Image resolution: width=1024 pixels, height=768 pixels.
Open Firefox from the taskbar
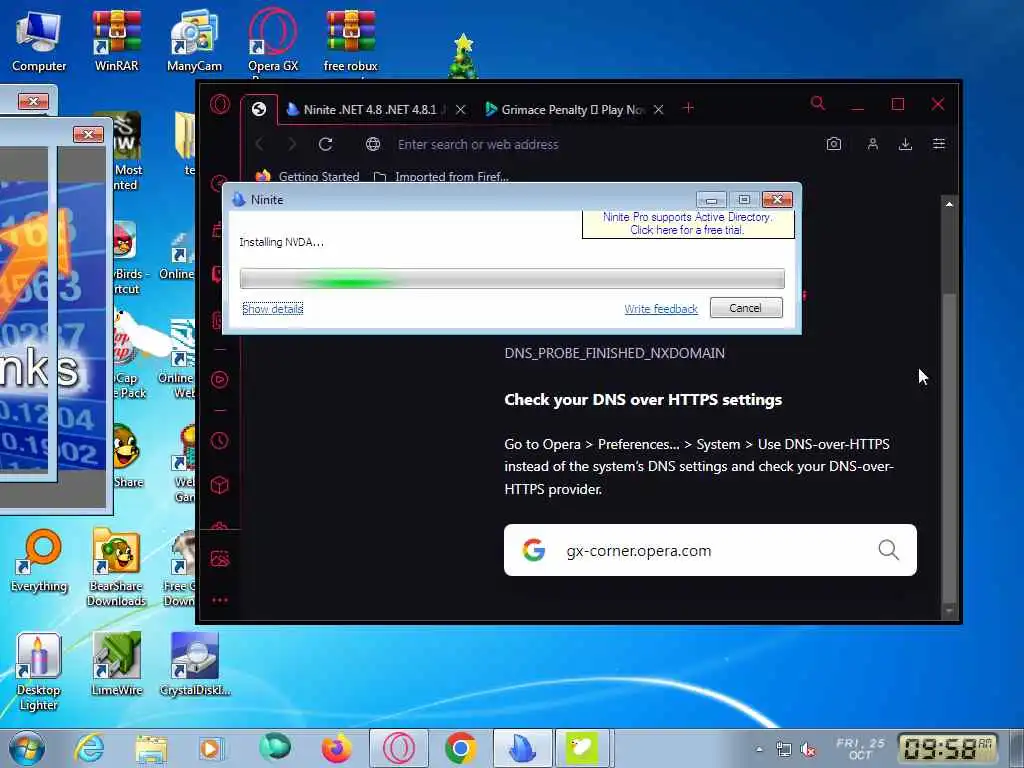click(336, 748)
